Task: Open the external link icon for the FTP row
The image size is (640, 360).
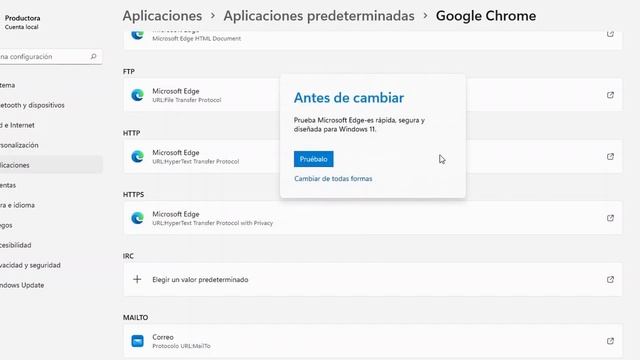Action: (610, 95)
